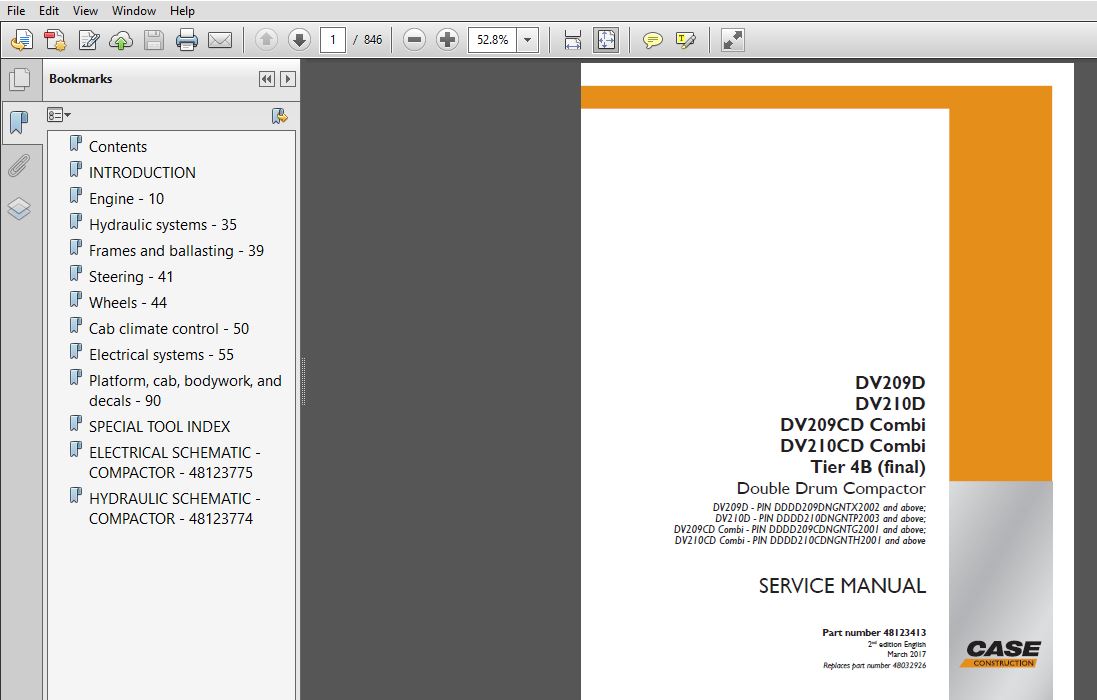The height and width of the screenshot is (700, 1097).
Task: Open the File menu
Action: (x=15, y=10)
